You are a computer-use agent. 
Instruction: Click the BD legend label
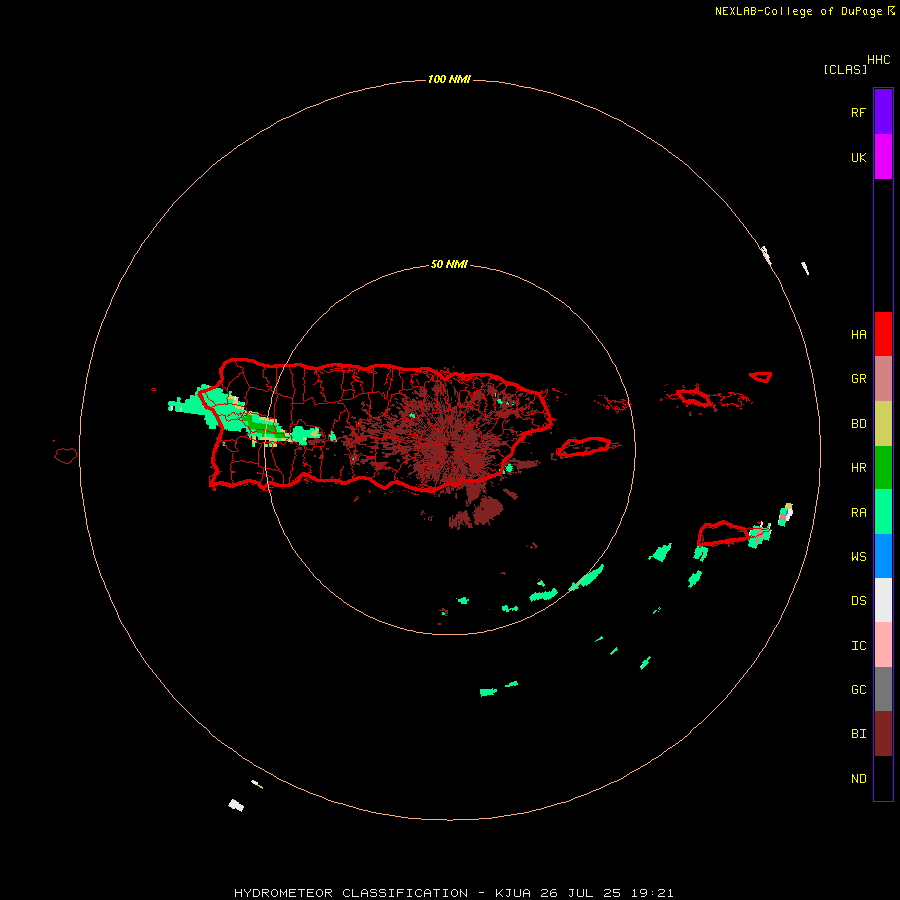(x=858, y=424)
